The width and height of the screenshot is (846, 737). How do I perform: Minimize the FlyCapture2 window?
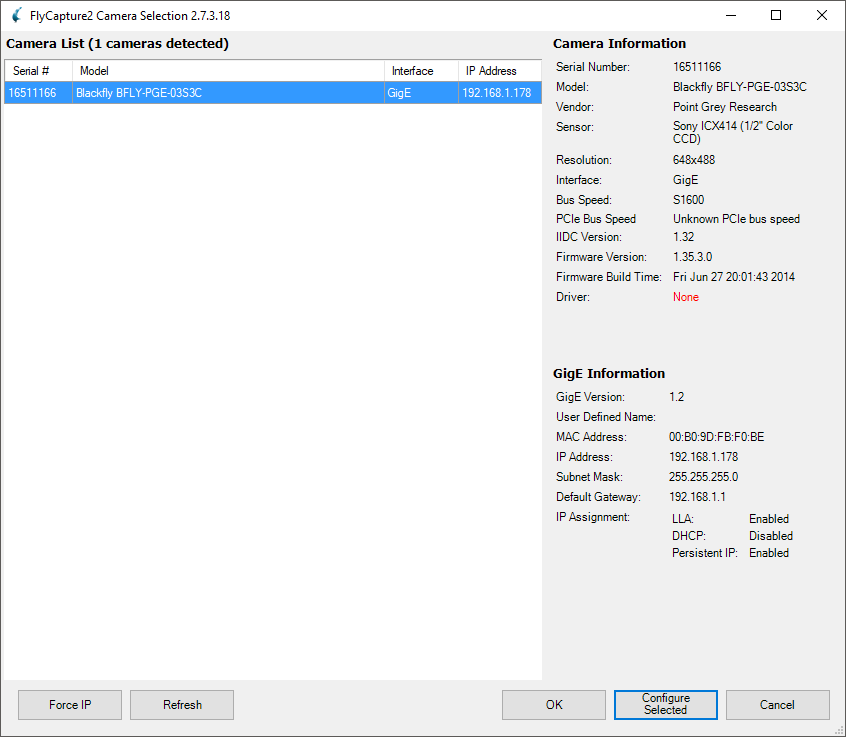tap(731, 15)
